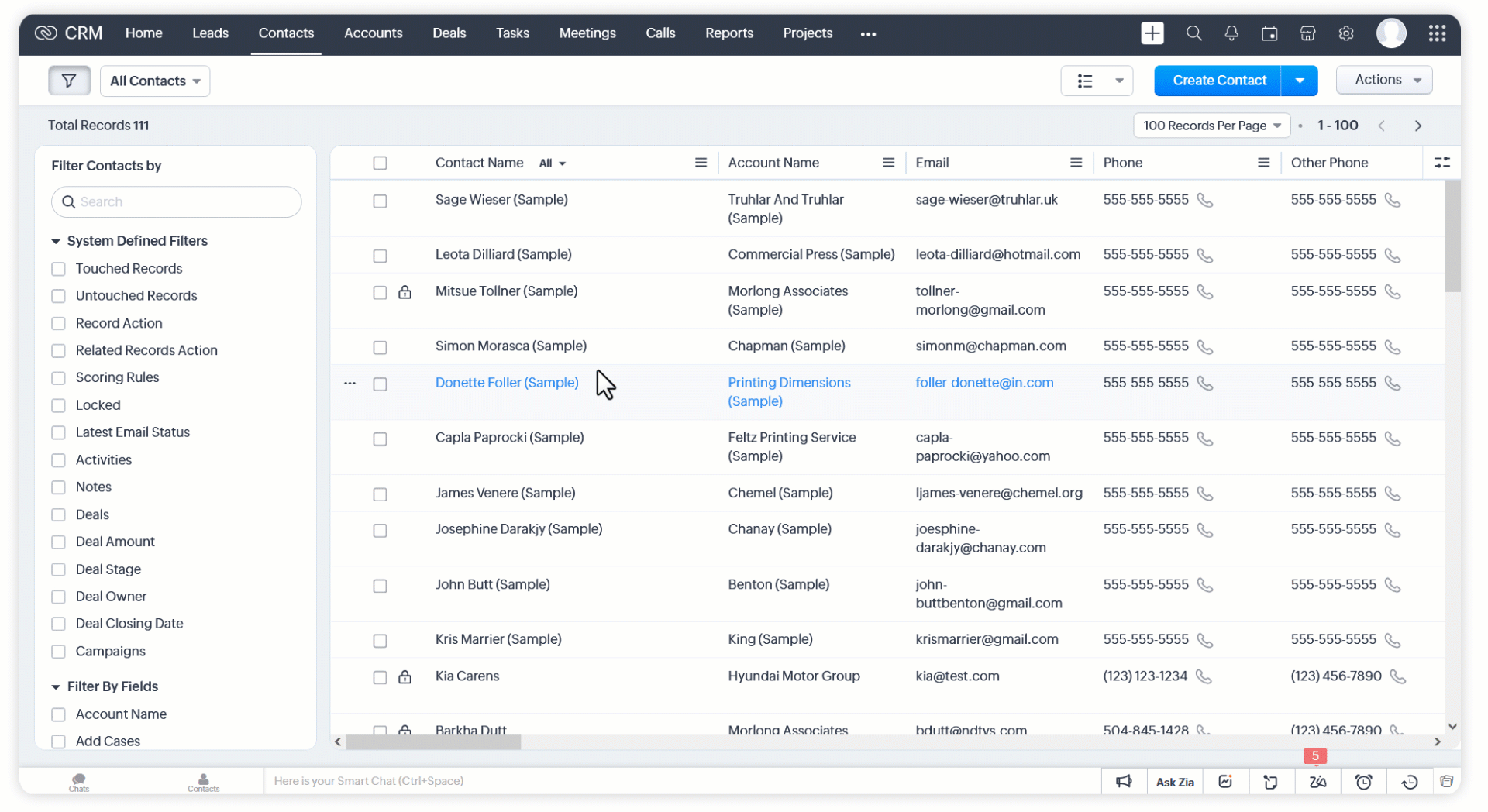This screenshot has width=1488, height=812.
Task: Click the quick-create plus icon
Action: (x=1152, y=33)
